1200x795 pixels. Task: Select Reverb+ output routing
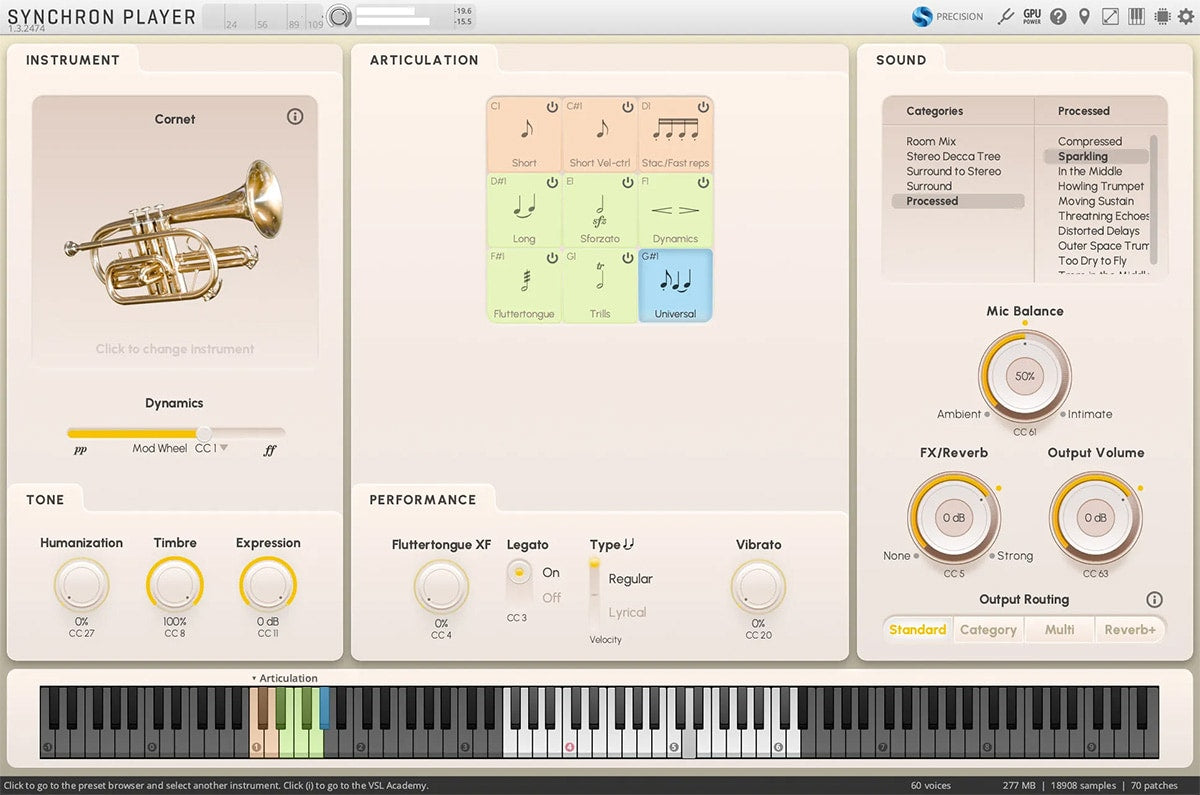[x=1130, y=630]
